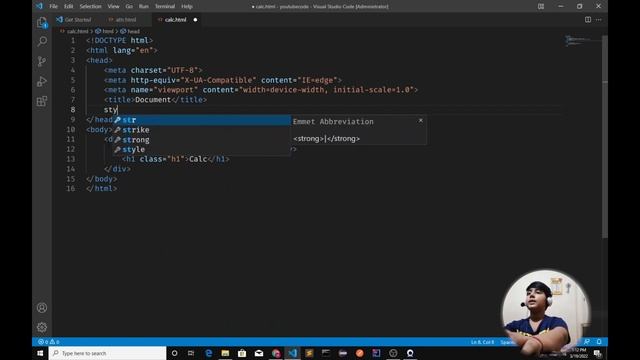Click the taskbar search box
This screenshot has height=360, width=640.
[x=107, y=353]
